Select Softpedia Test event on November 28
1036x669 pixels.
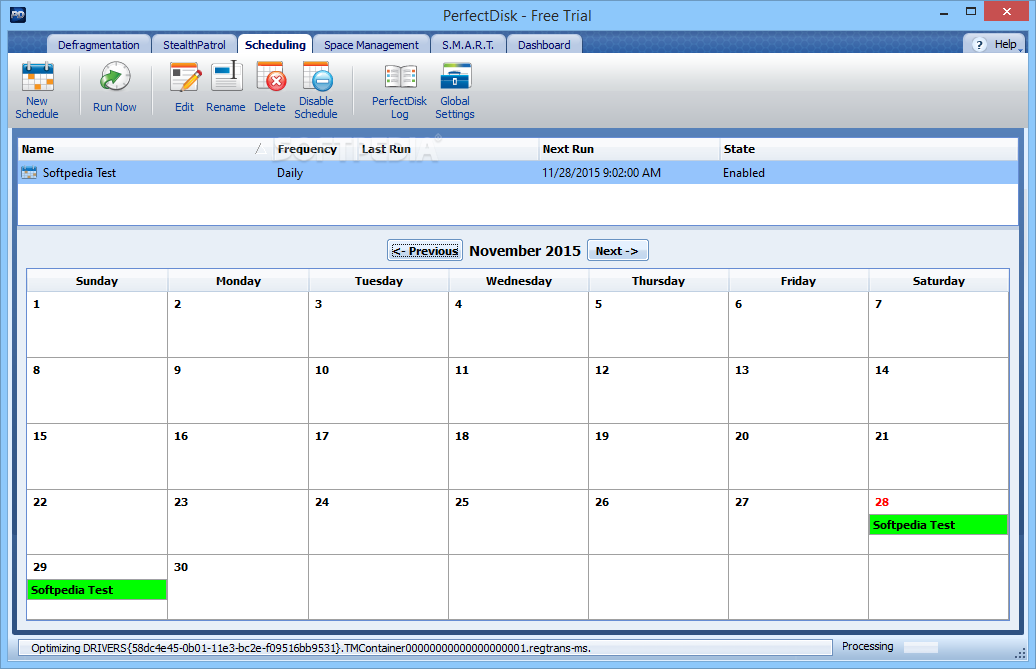938,525
